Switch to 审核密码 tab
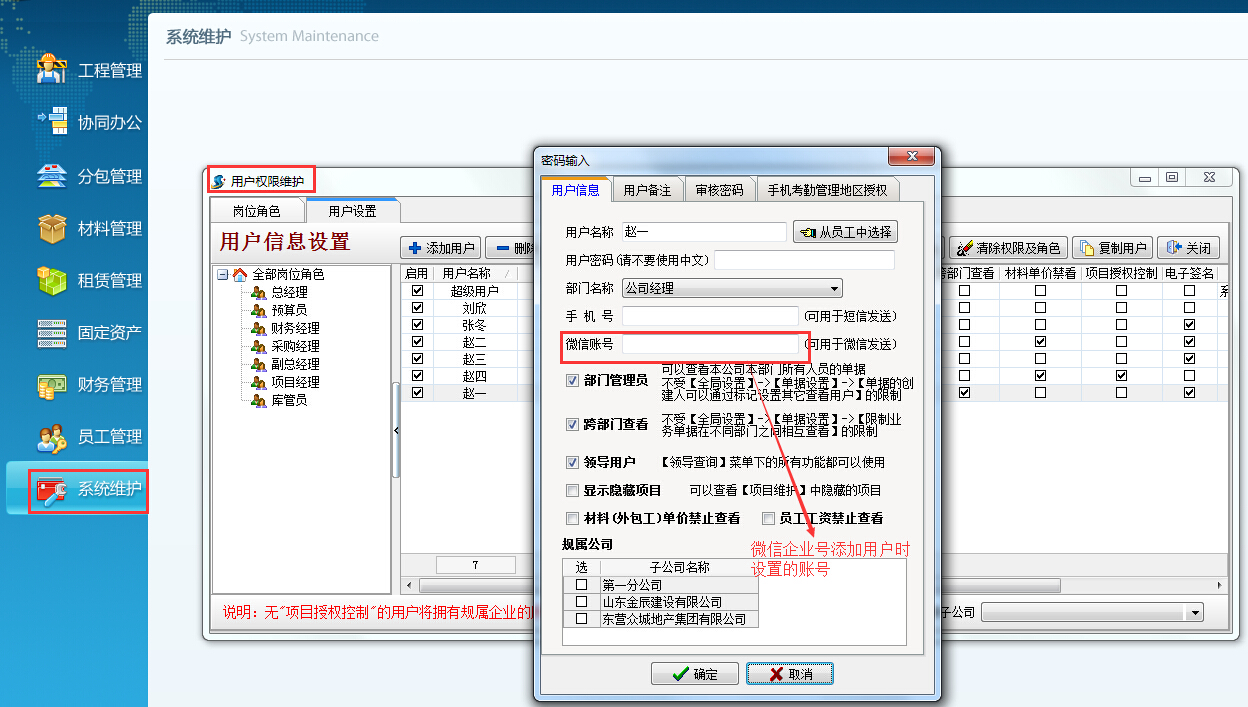Viewport: 1248px width, 707px height. point(719,190)
